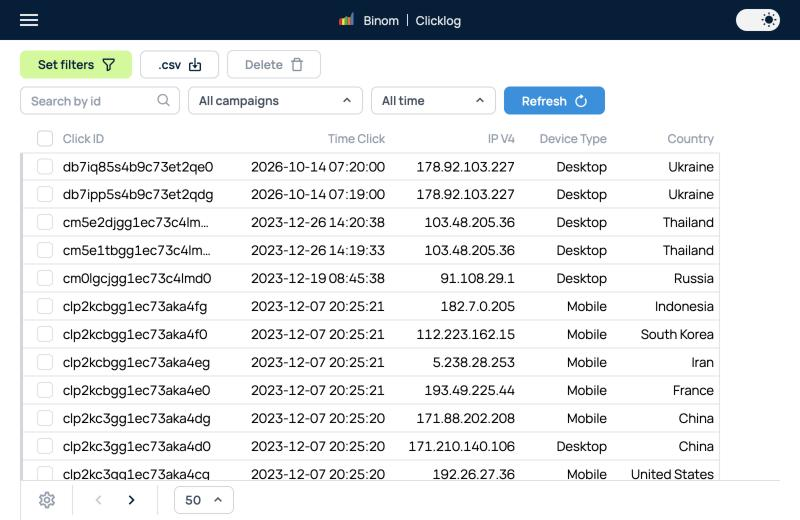Click IP 193.49.225.44
This screenshot has width=800, height=520.
tap(469, 390)
